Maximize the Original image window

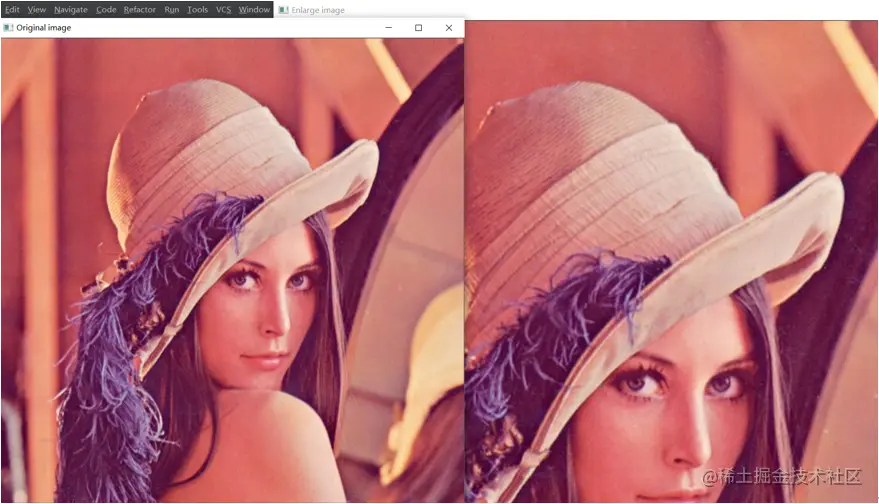point(418,27)
